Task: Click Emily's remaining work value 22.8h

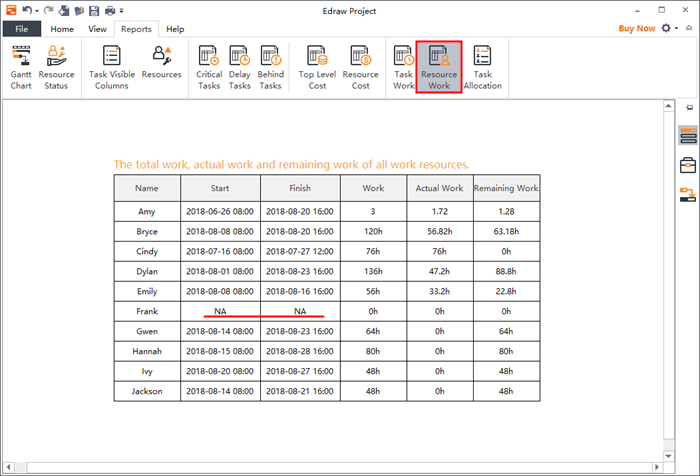Action: click(506, 291)
